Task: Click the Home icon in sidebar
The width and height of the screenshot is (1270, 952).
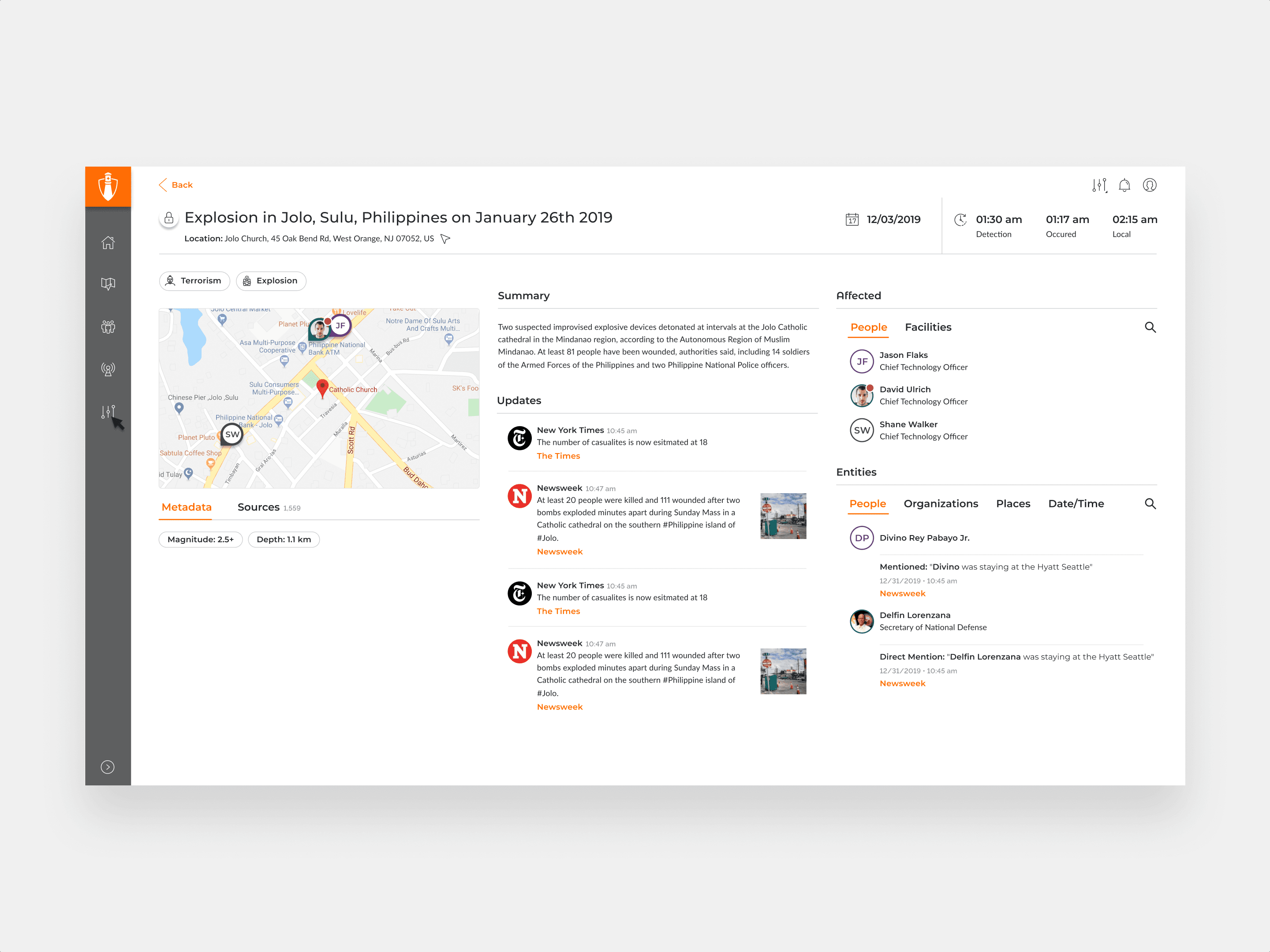Action: tap(108, 243)
